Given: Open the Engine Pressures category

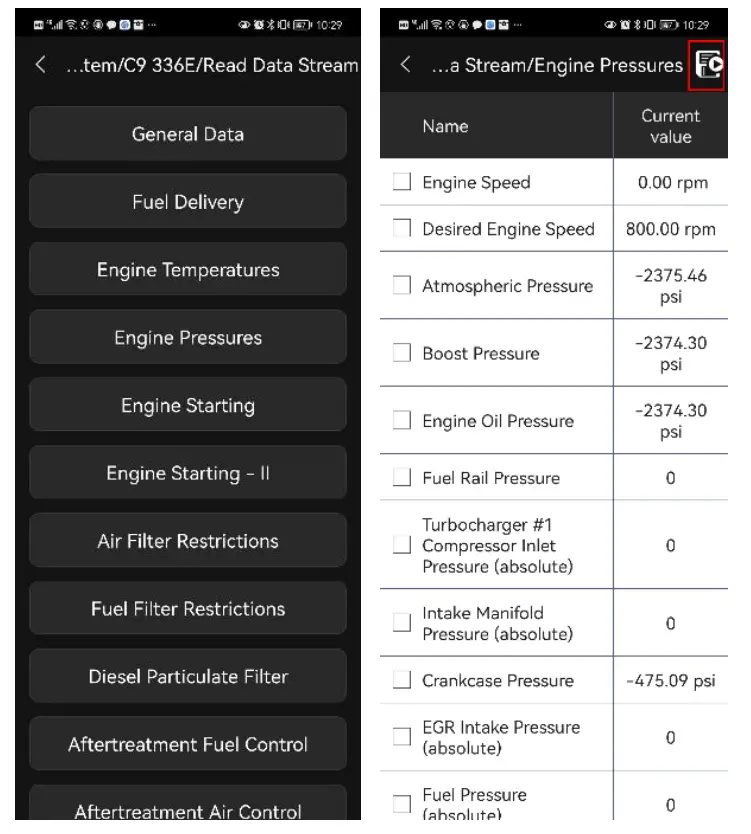Looking at the screenshot, I should click(188, 338).
